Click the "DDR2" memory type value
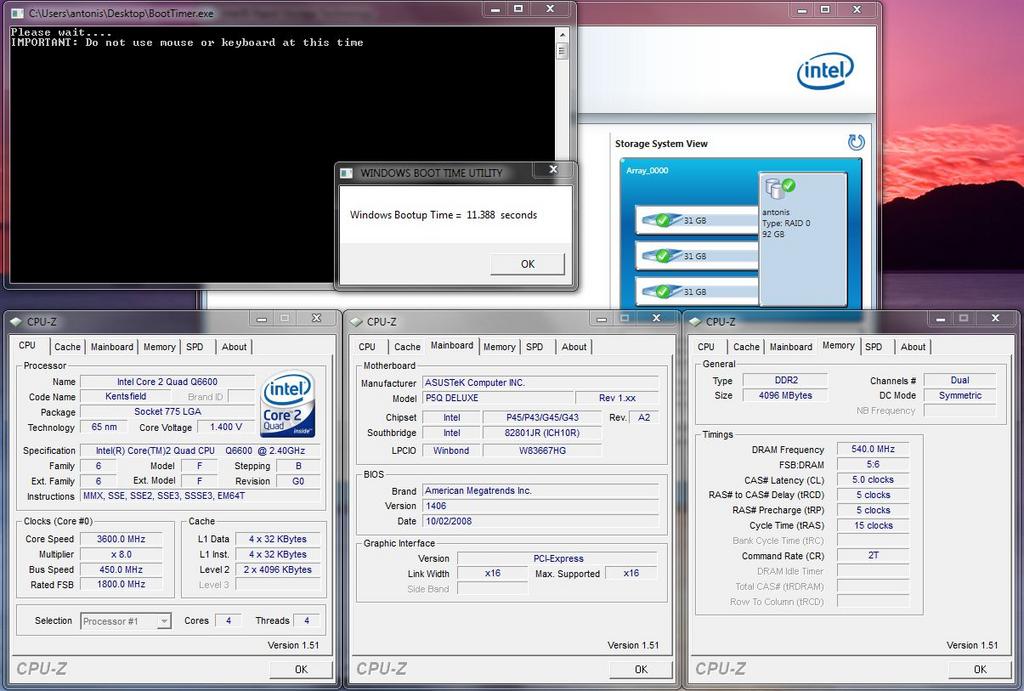Image resolution: width=1024 pixels, height=691 pixels. (786, 380)
